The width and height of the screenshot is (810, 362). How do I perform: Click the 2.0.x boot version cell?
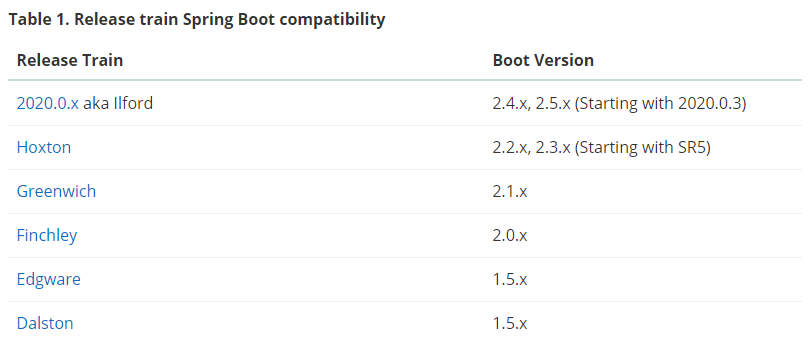(x=510, y=235)
